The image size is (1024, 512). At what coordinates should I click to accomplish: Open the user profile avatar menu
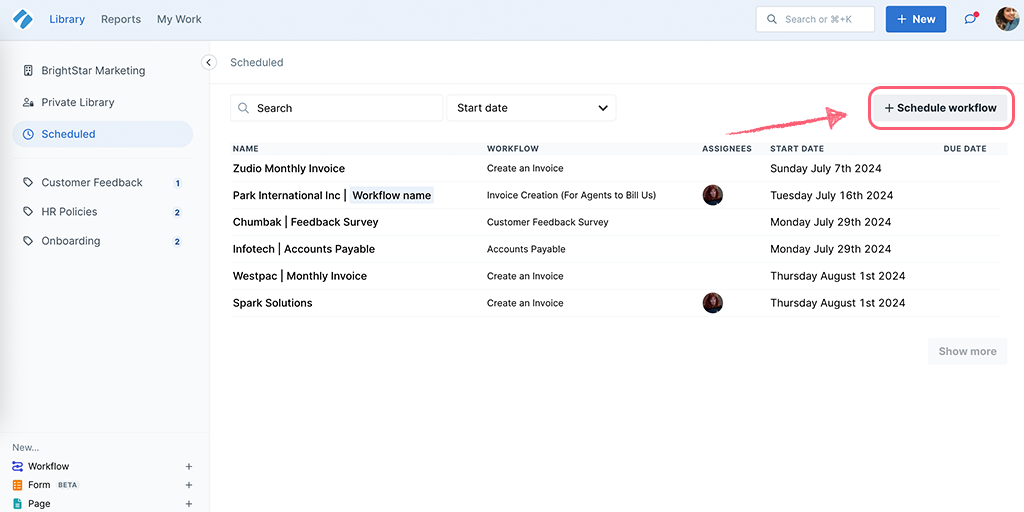point(1006,19)
